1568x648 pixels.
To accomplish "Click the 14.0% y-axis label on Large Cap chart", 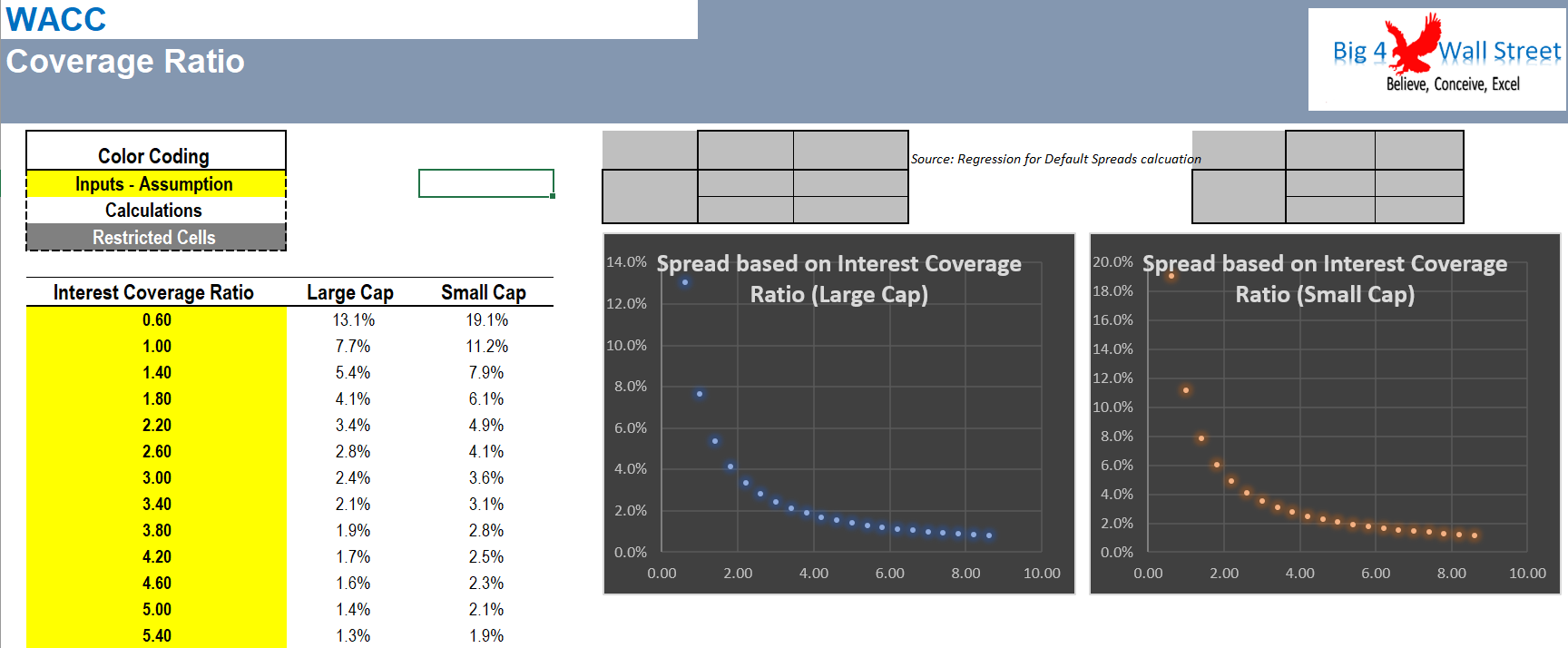I will pos(626,261).
